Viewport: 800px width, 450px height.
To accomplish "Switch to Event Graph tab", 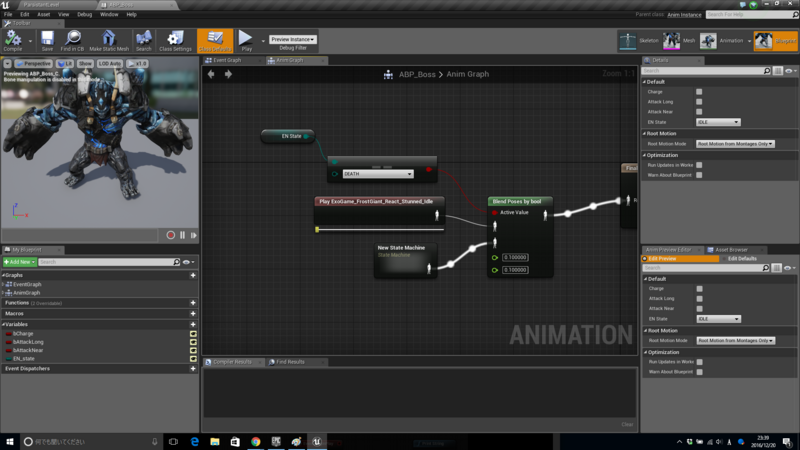I will 227,60.
